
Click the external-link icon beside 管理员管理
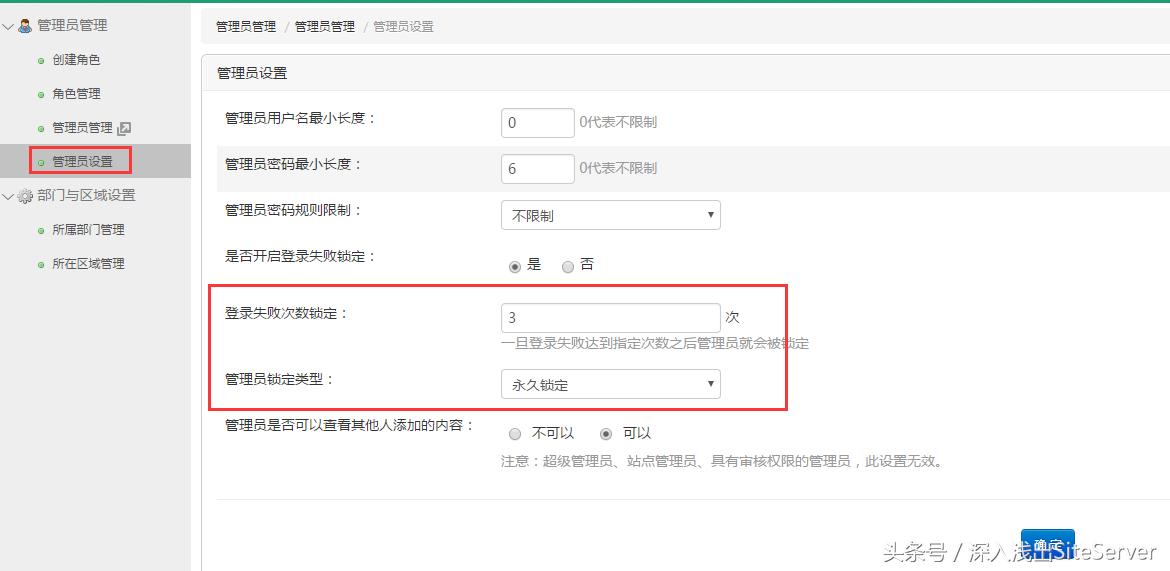(x=124, y=128)
